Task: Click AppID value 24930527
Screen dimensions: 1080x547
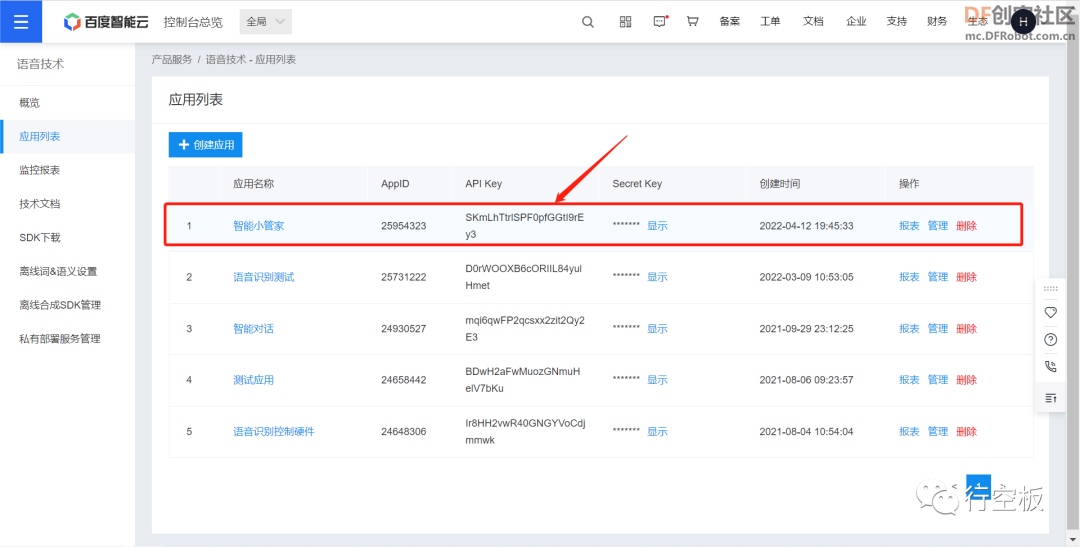Action: tap(404, 329)
